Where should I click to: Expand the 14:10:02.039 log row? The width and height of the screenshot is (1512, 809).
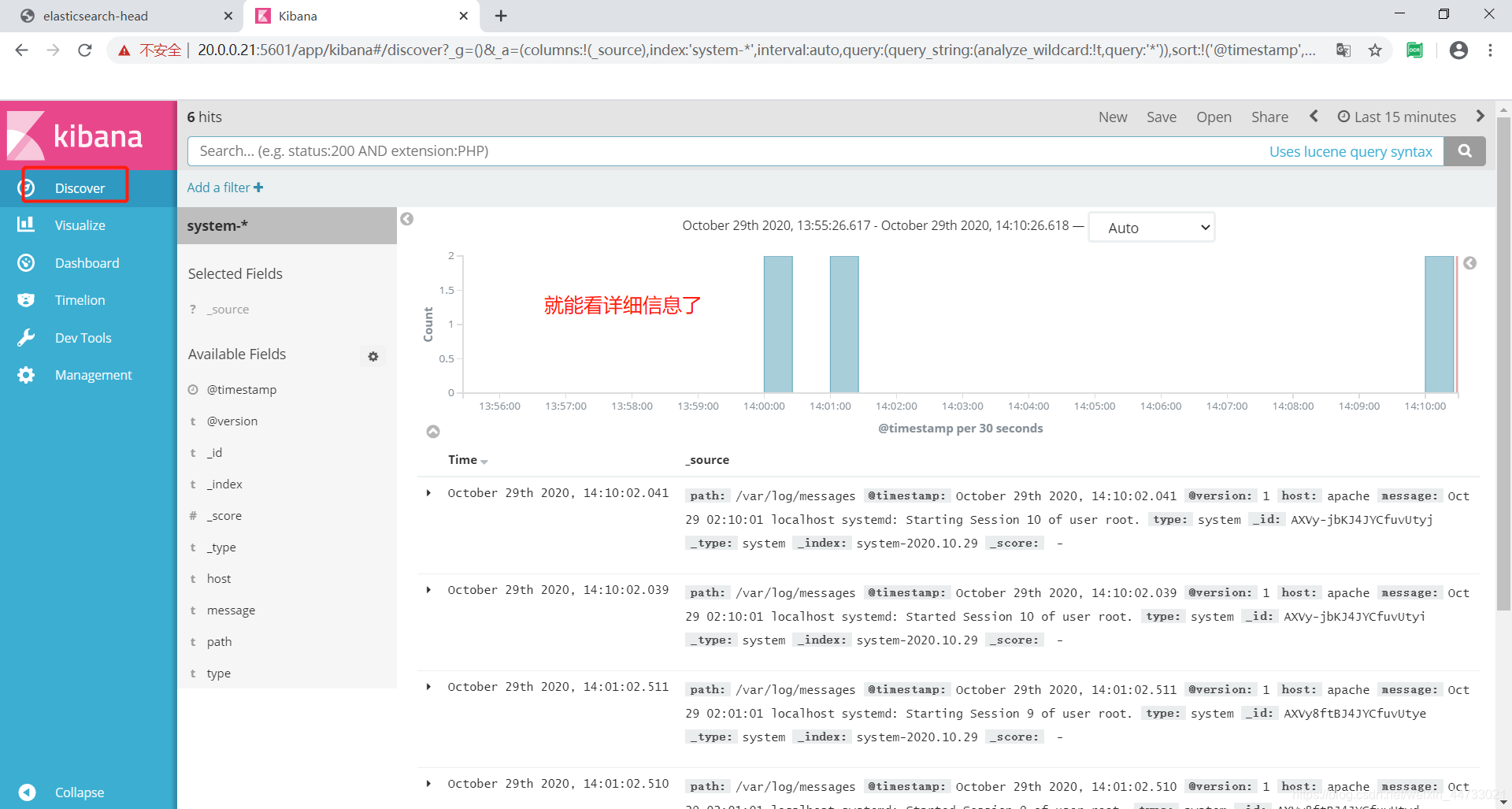[x=428, y=590]
